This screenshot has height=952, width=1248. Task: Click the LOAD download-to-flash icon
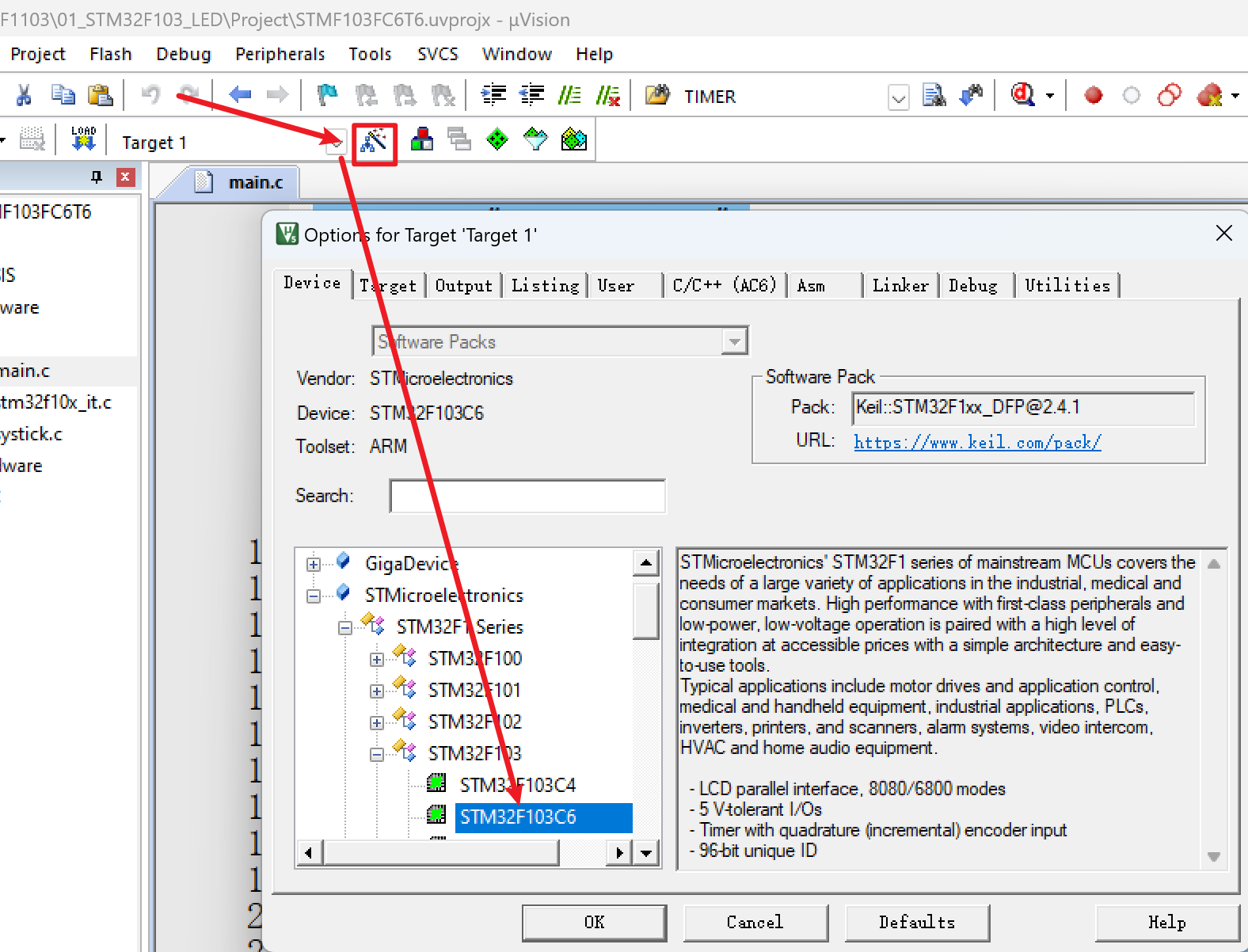pyautogui.click(x=83, y=139)
